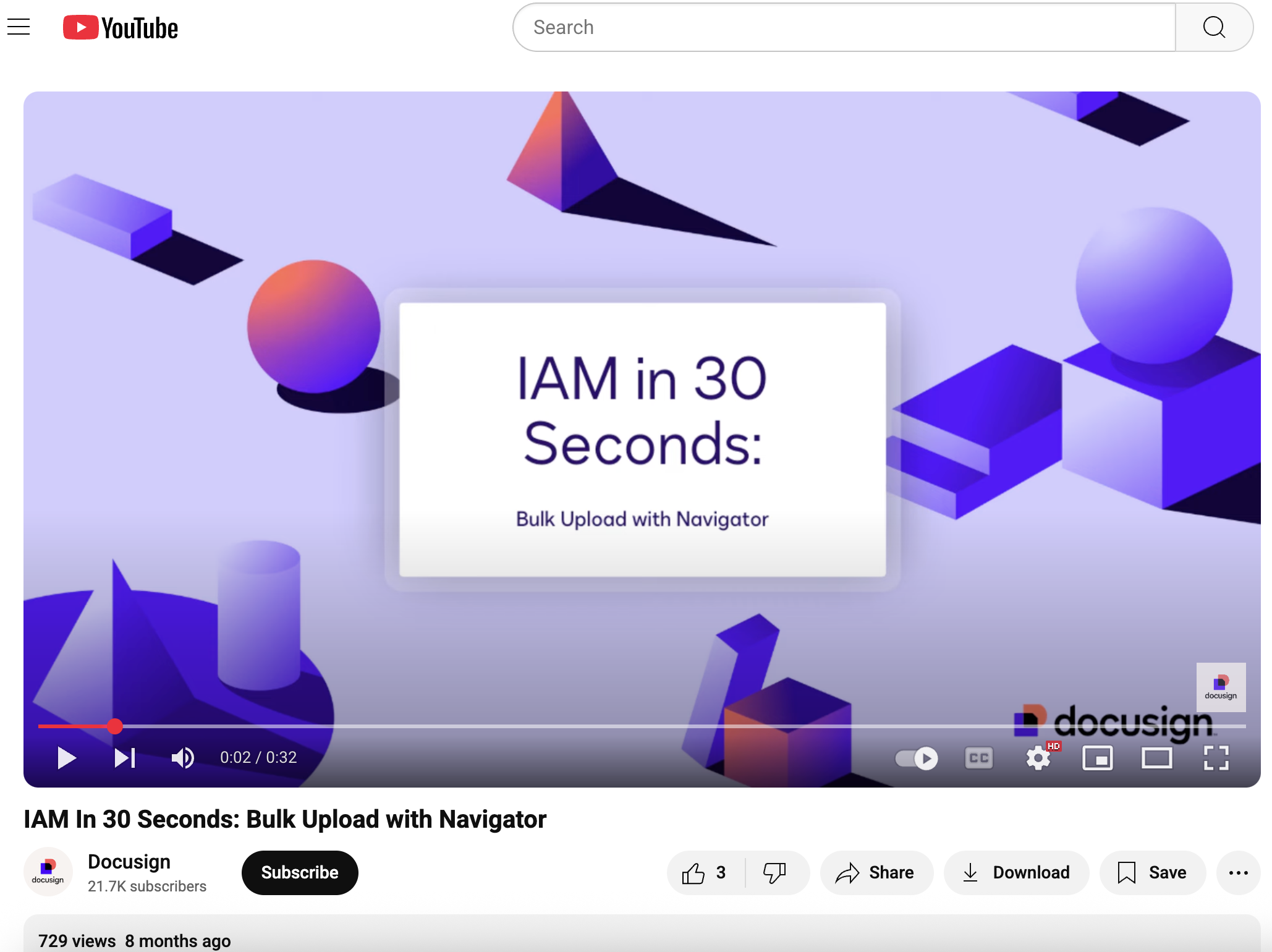Image resolution: width=1272 pixels, height=952 pixels.
Task: Toggle the autoplay switch
Action: tap(917, 758)
